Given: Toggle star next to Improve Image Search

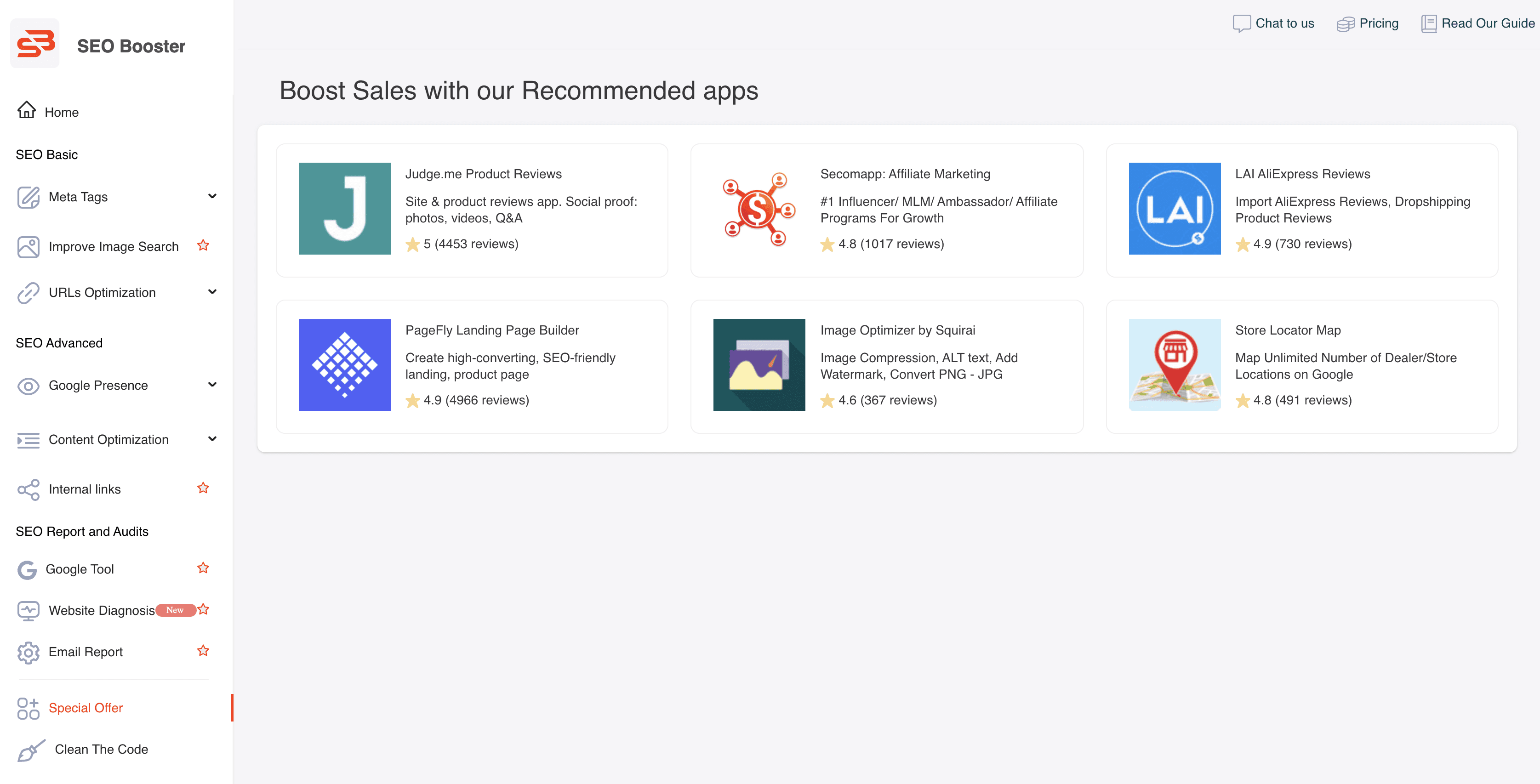Looking at the screenshot, I should pyautogui.click(x=203, y=245).
